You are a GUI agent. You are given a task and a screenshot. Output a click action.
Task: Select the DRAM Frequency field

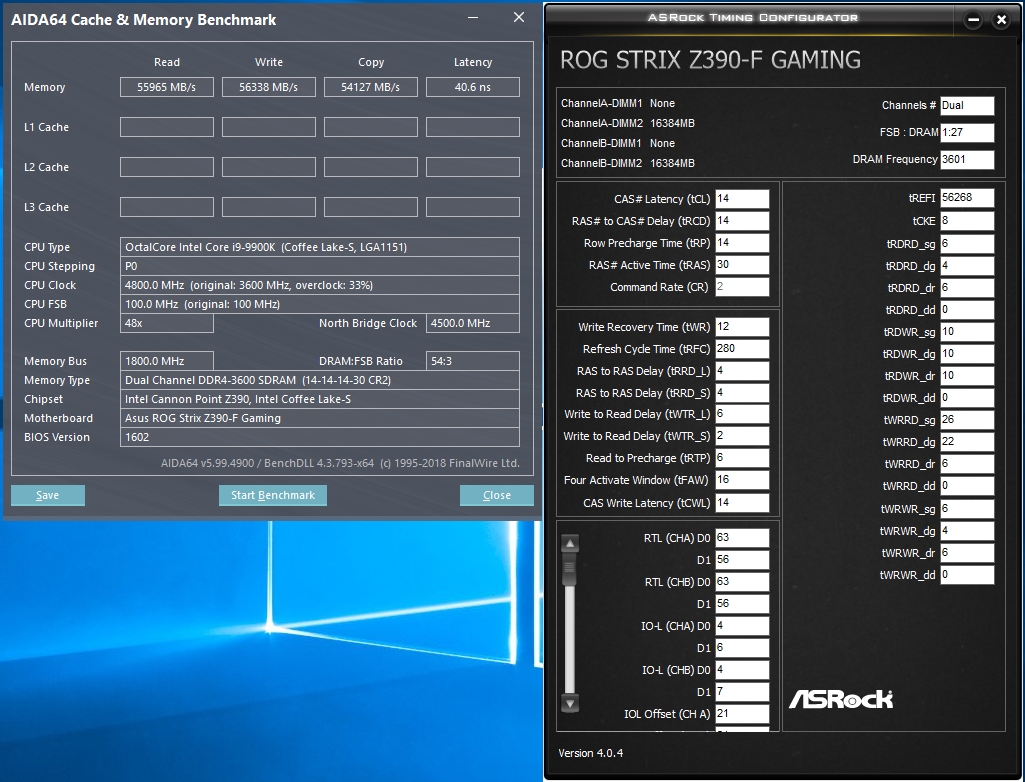click(x=967, y=160)
